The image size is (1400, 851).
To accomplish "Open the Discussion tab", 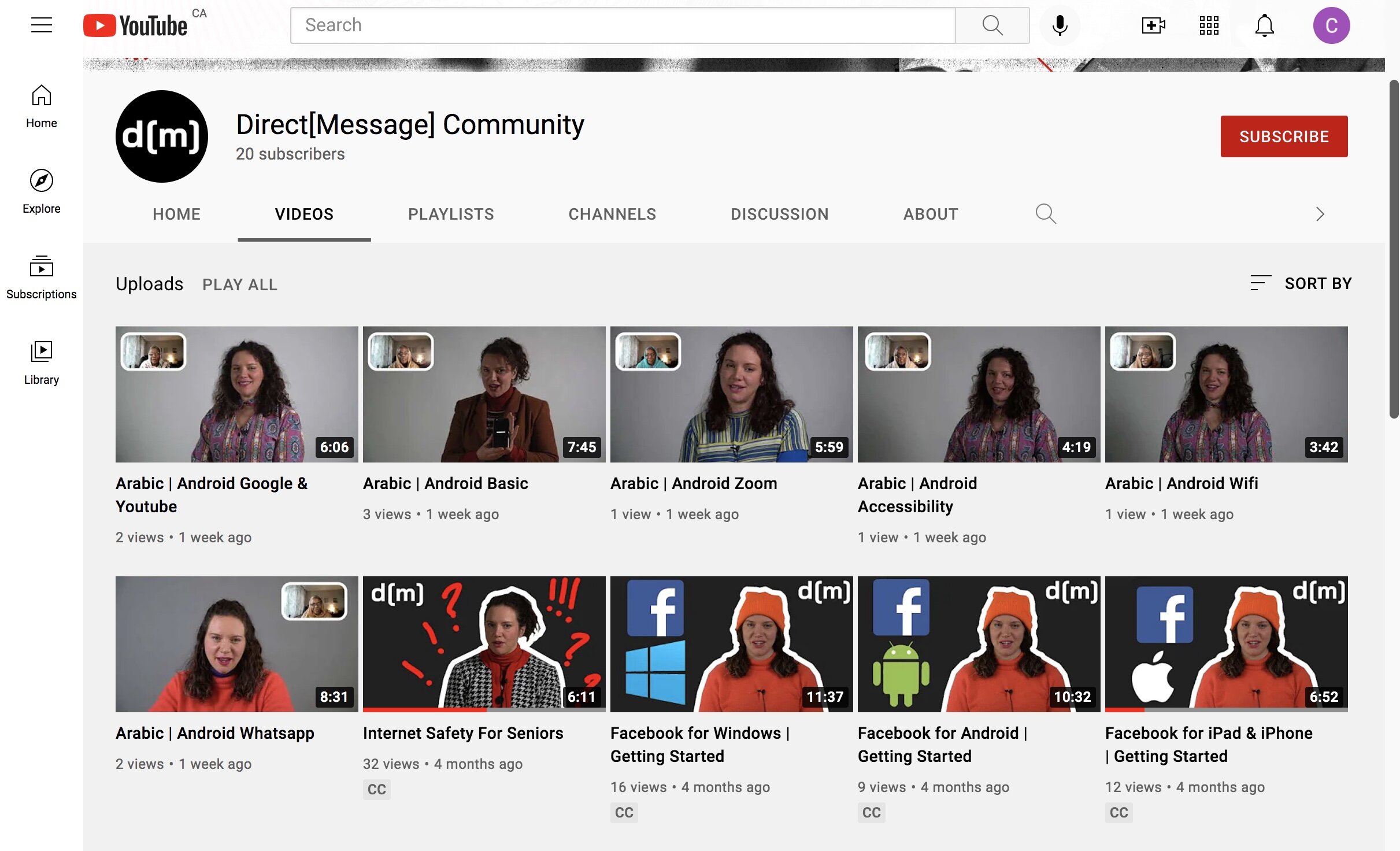I will pos(779,214).
